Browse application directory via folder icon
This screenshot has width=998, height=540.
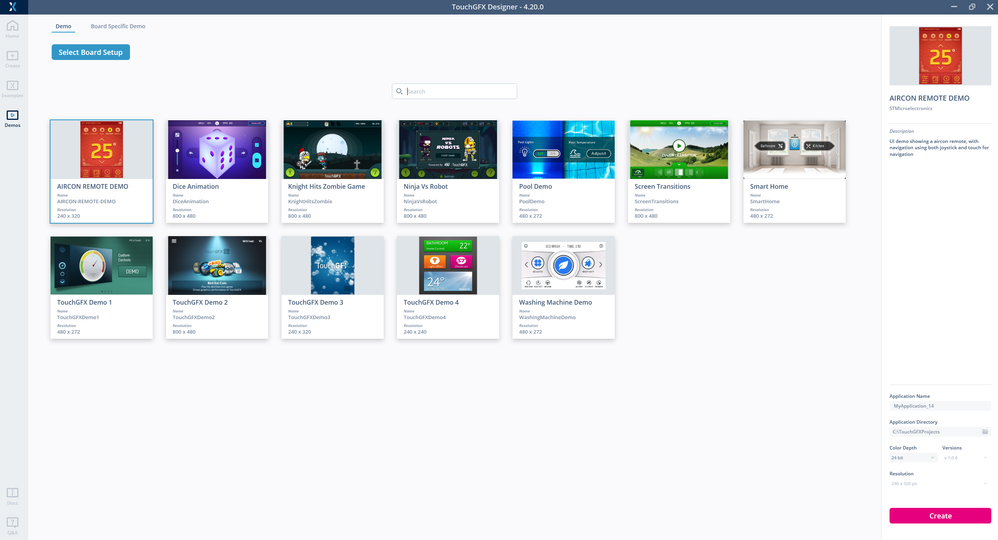[985, 432]
